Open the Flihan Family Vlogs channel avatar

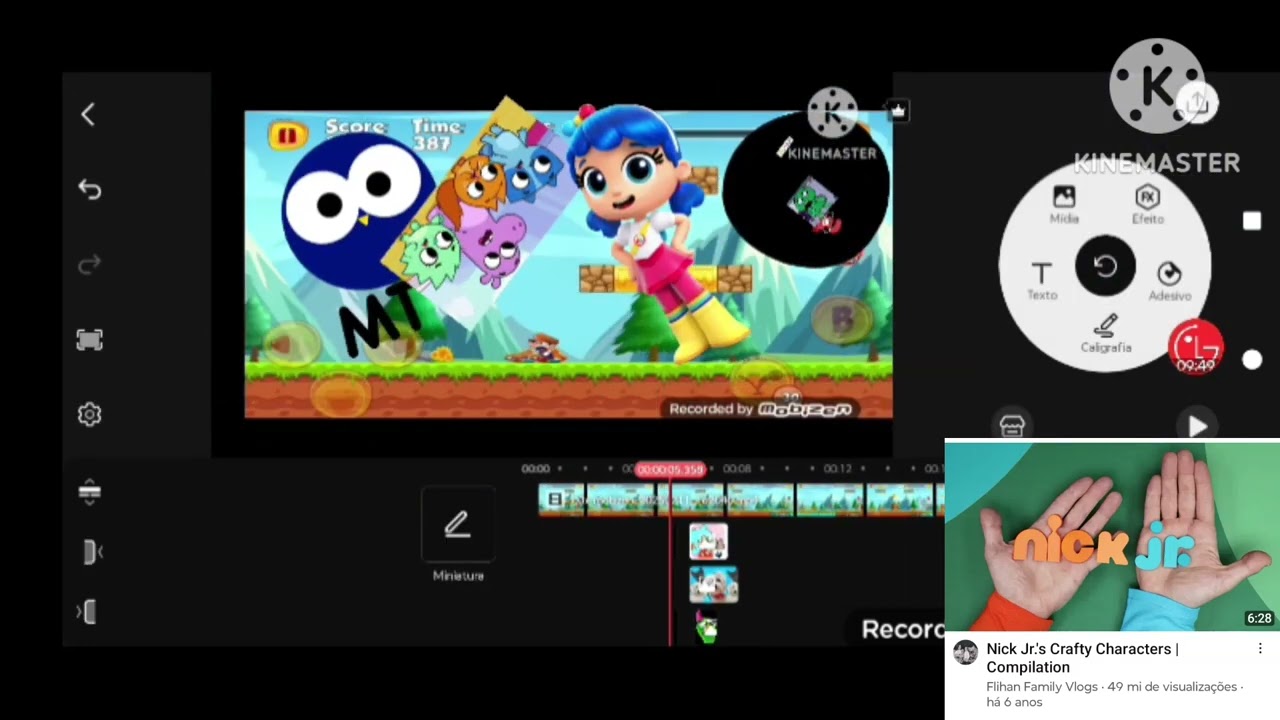coord(965,653)
